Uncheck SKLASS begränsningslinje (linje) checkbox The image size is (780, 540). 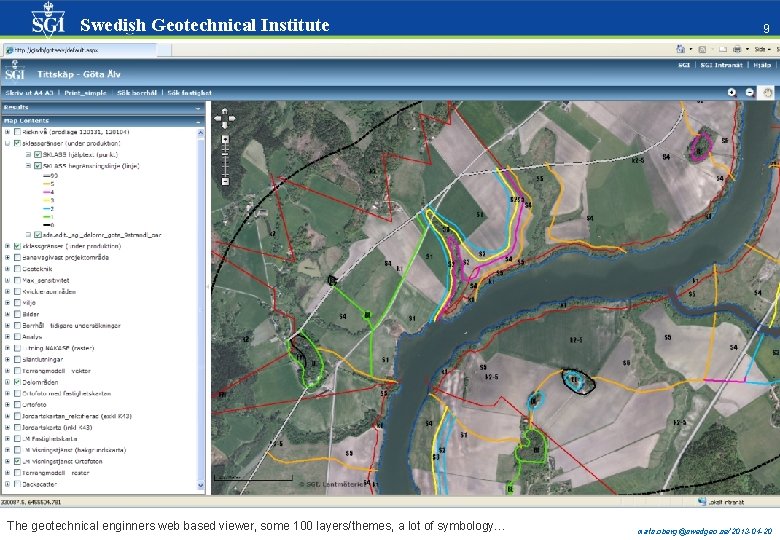[38, 166]
